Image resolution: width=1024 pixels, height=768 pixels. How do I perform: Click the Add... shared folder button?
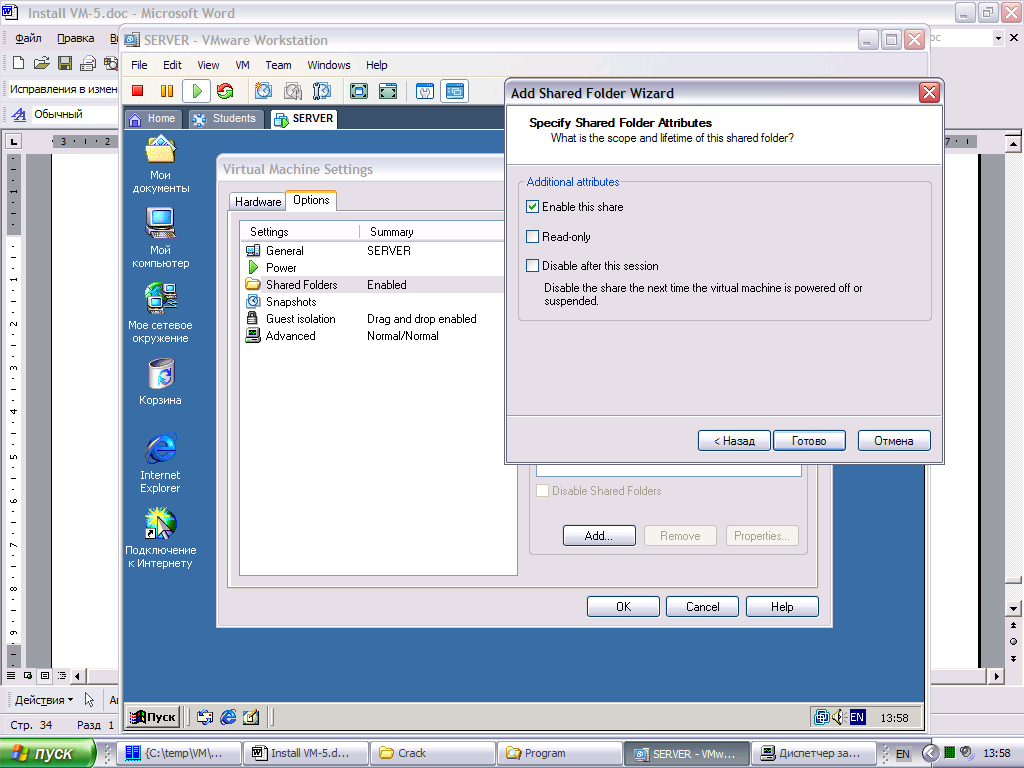[599, 536]
